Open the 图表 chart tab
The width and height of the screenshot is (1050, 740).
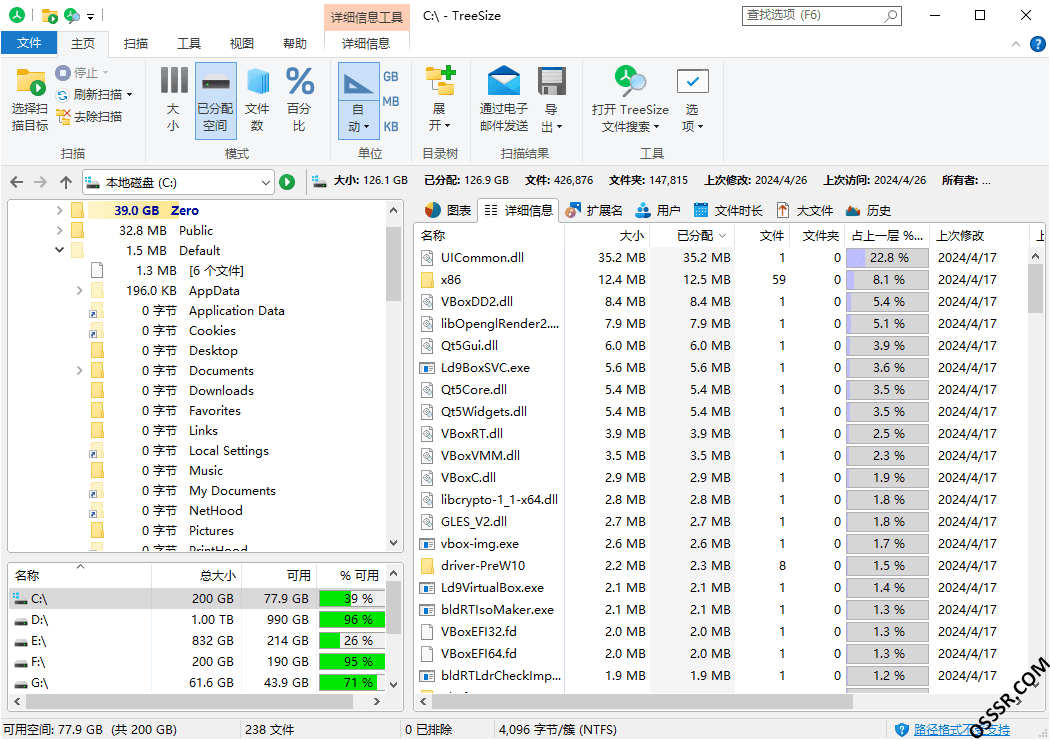click(x=449, y=210)
